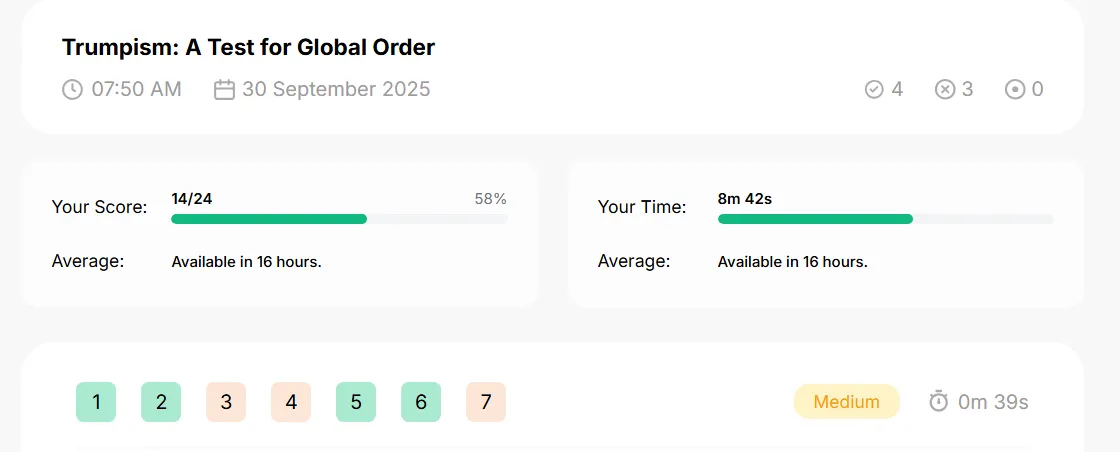Click the Your Time progress bar
The image size is (1120, 452).
(x=886, y=219)
